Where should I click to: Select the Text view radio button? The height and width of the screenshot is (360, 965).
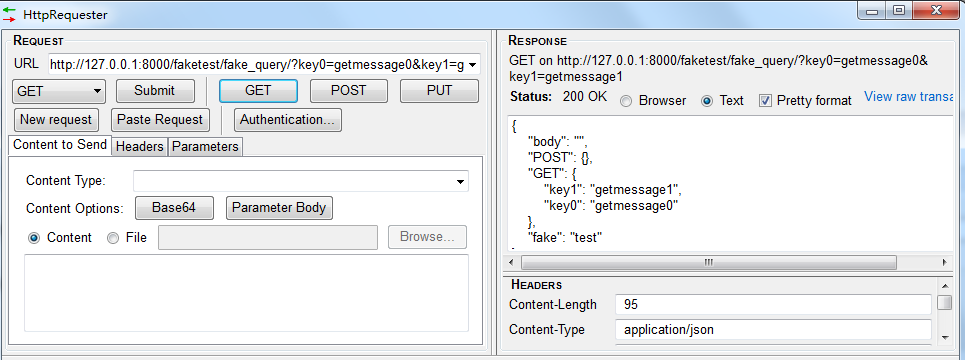[x=707, y=101]
